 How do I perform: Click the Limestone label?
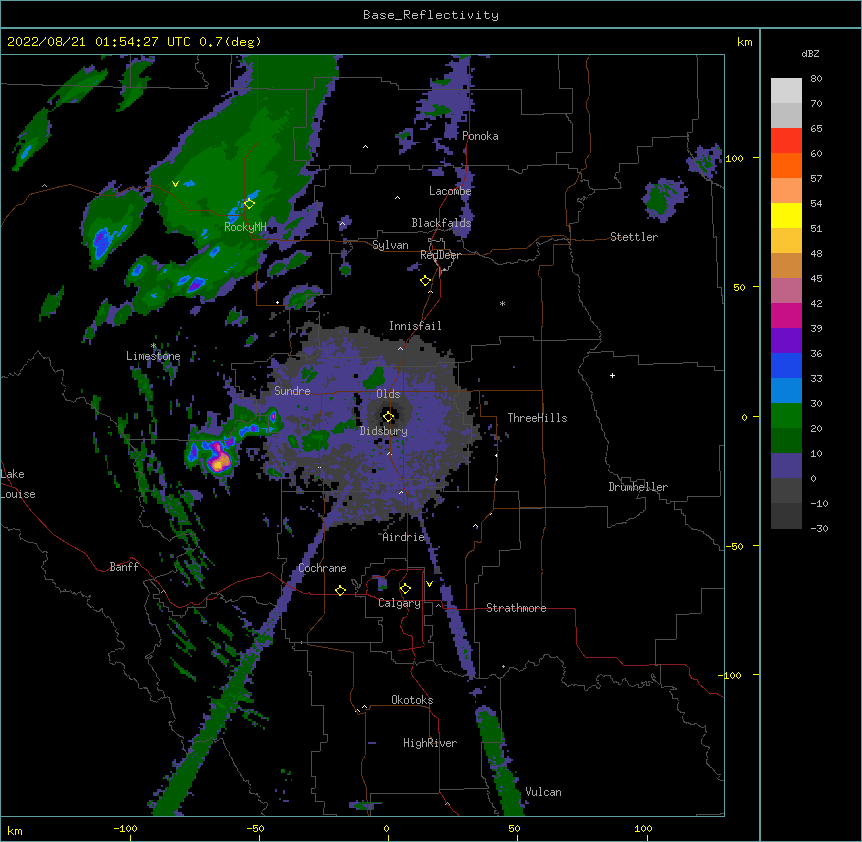coord(153,356)
